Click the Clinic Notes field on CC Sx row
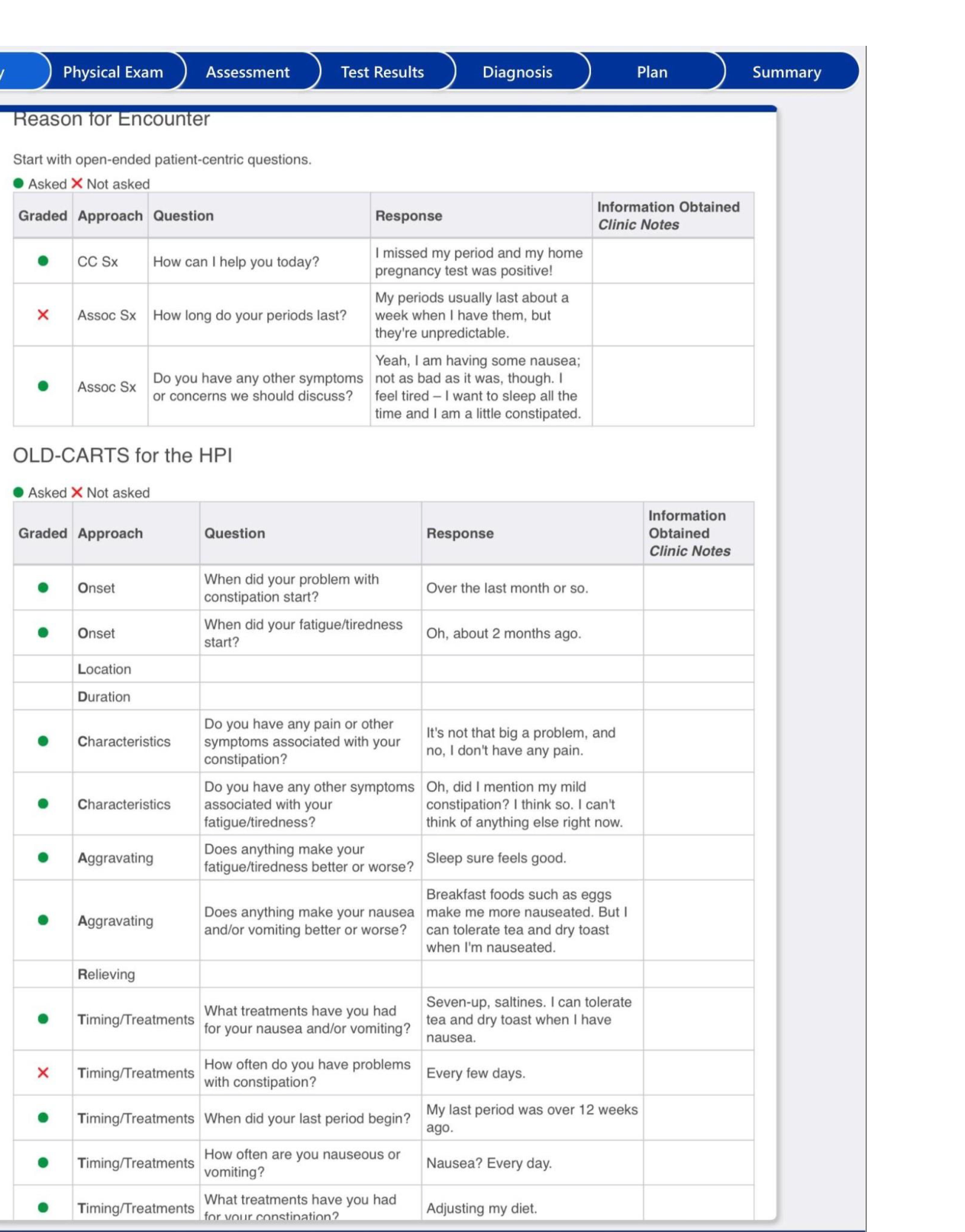Image resolution: width=965 pixels, height=1232 pixels. pos(670,260)
